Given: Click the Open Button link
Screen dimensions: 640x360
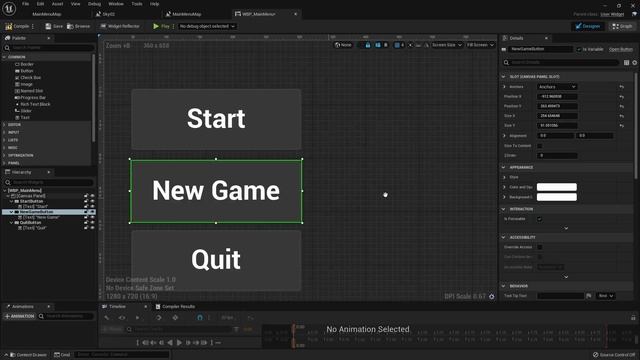Looking at the screenshot, I should click(620, 49).
